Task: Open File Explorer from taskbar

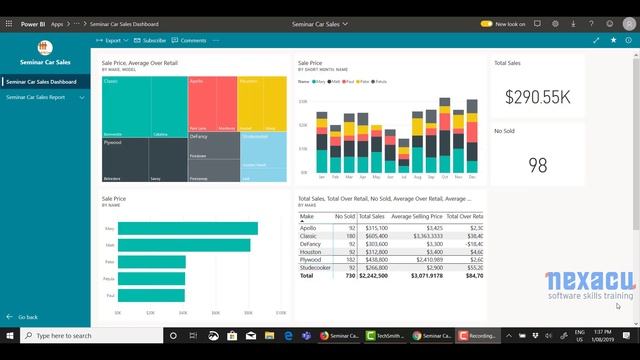Action: tap(269, 336)
